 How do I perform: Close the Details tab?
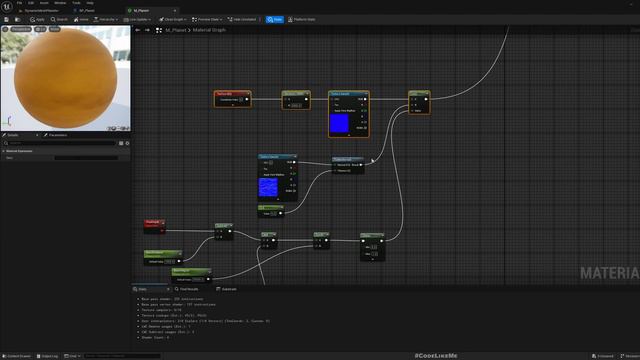37,135
